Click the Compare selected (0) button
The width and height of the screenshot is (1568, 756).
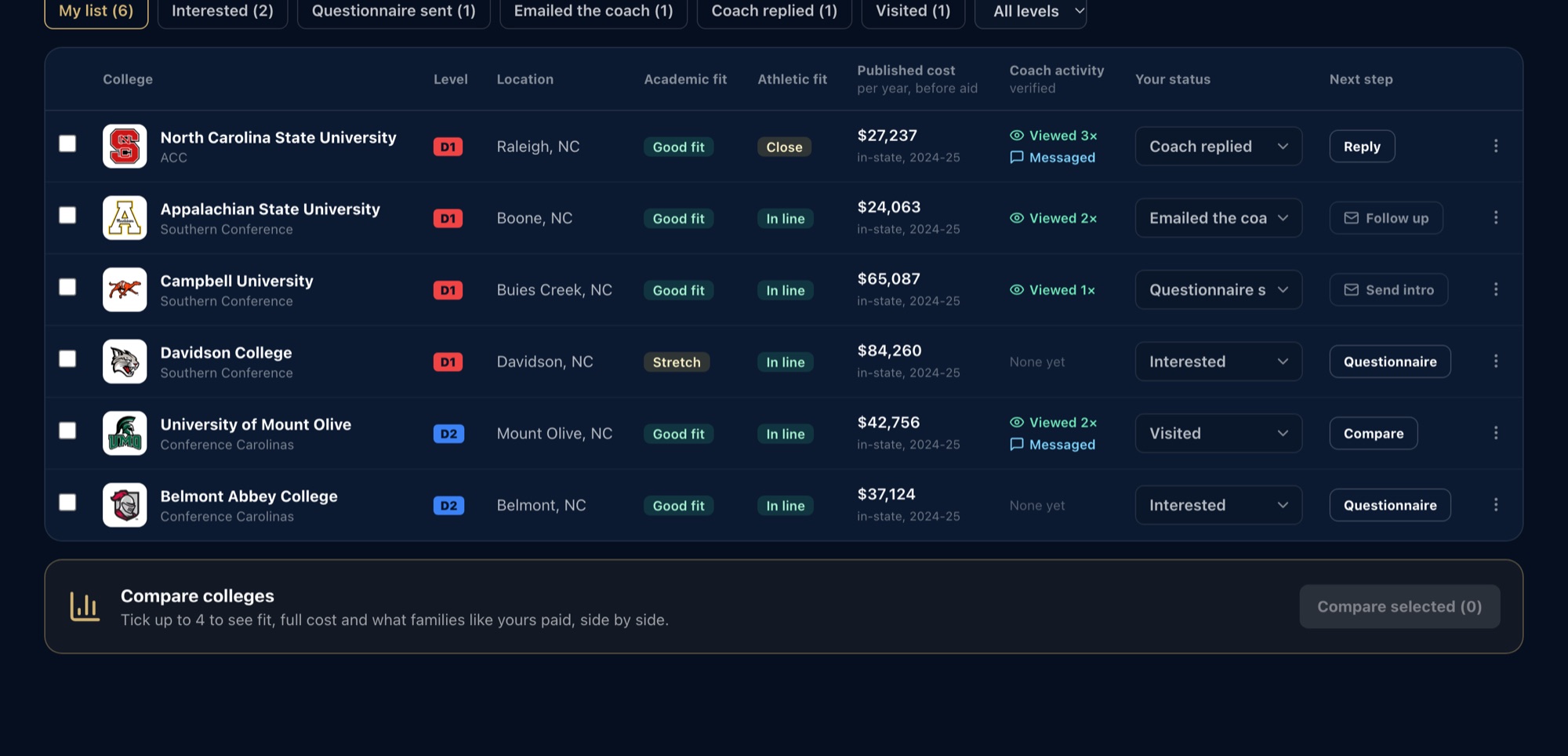click(1399, 606)
